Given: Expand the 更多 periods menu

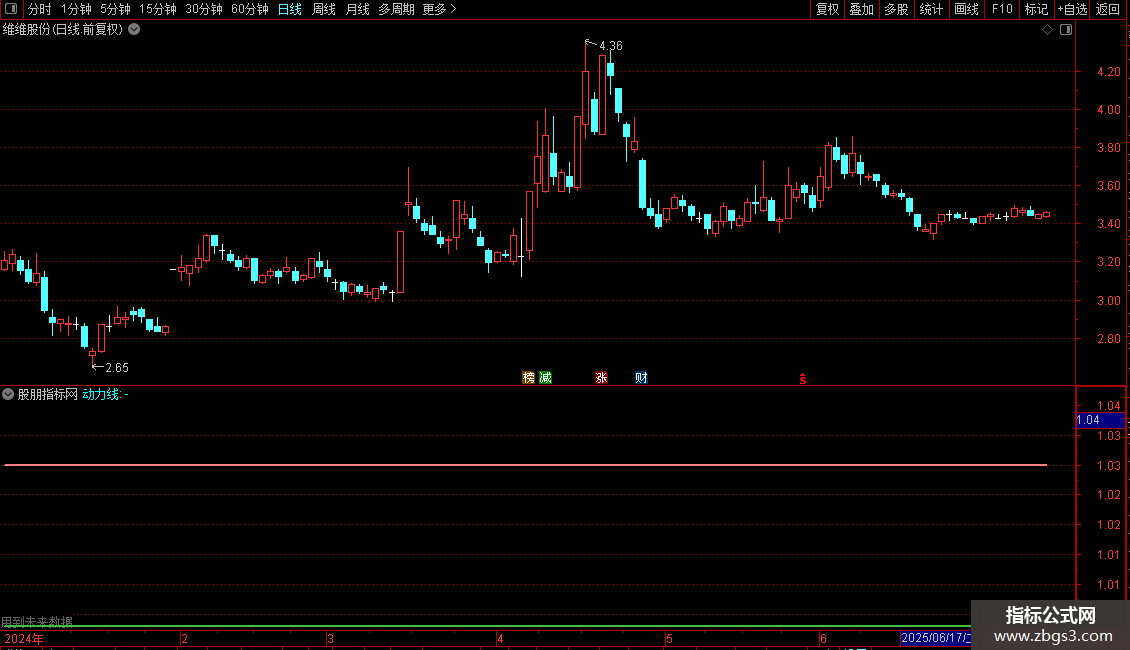Looking at the screenshot, I should pyautogui.click(x=439, y=9).
